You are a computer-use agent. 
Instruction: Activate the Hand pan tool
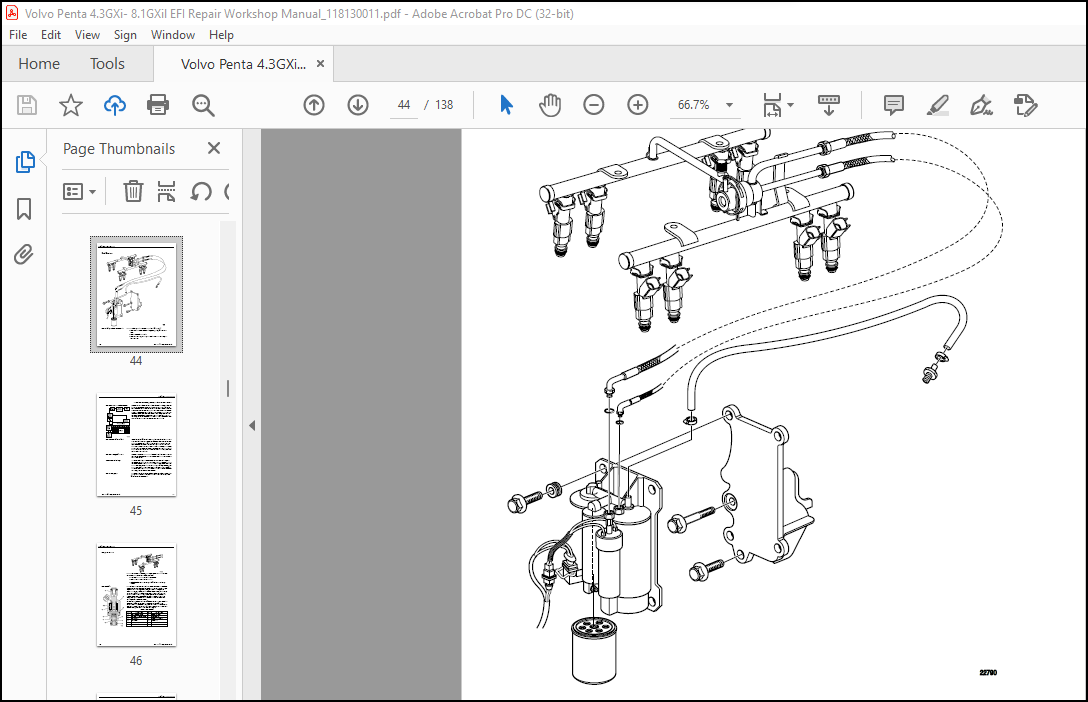(550, 105)
